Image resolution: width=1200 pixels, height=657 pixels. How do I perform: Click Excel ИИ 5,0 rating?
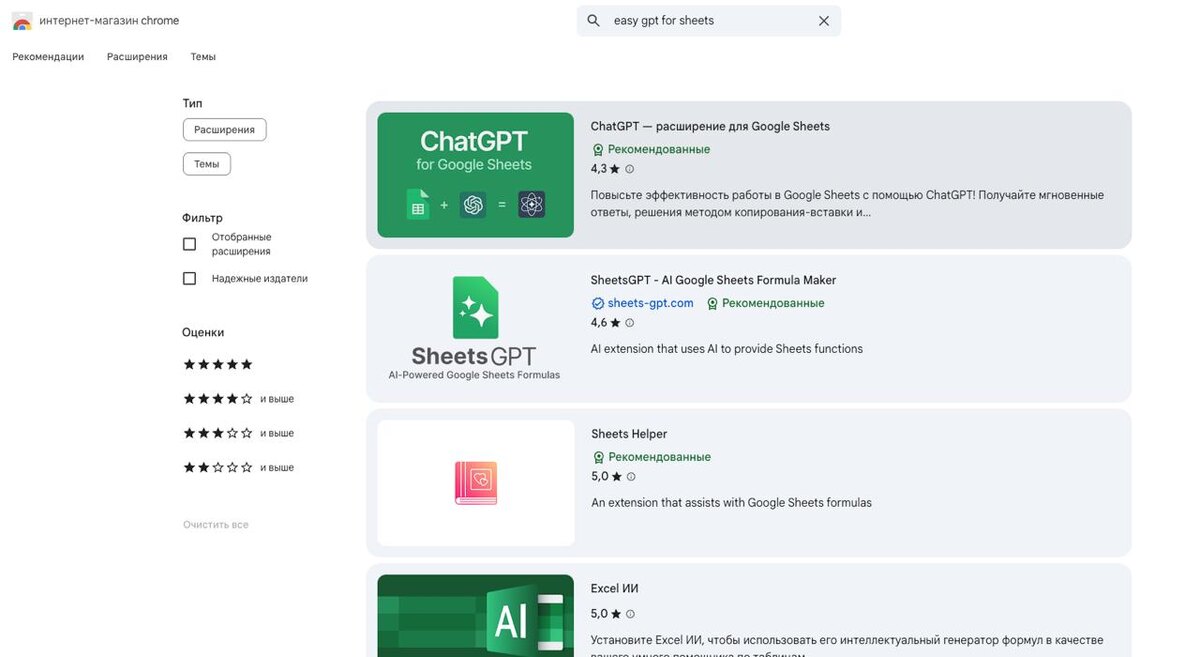[x=606, y=614]
